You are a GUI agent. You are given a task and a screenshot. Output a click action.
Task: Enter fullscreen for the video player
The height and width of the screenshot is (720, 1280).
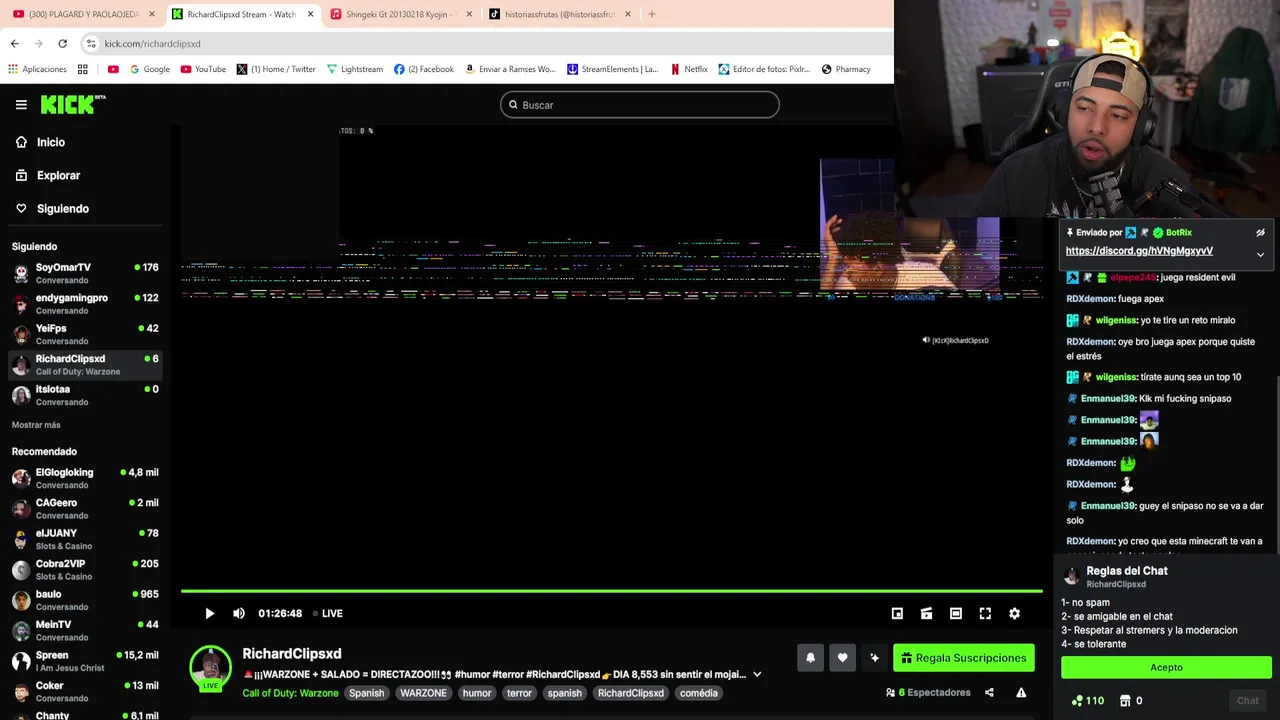click(985, 613)
